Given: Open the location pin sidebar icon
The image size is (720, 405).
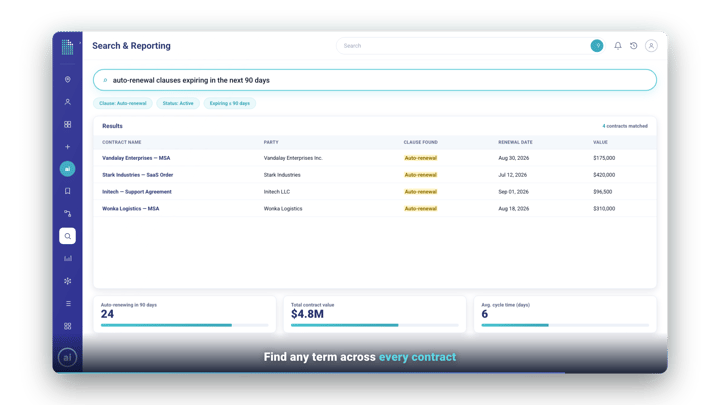Looking at the screenshot, I should 68,79.
